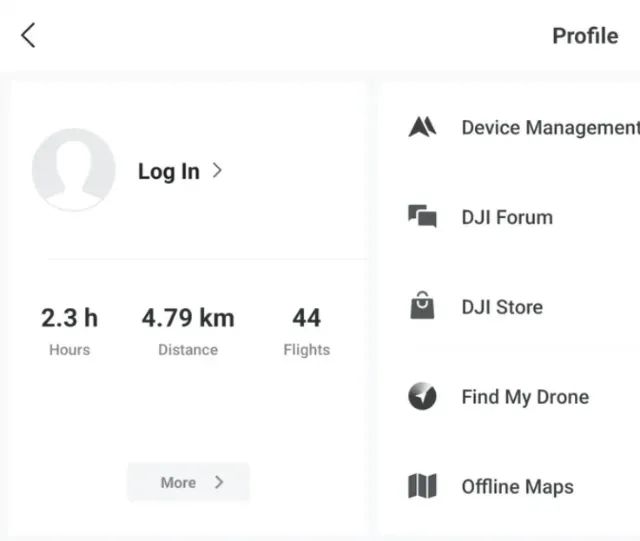Click the Find My Drone compass icon
Image resolution: width=640 pixels, height=541 pixels.
coord(422,396)
